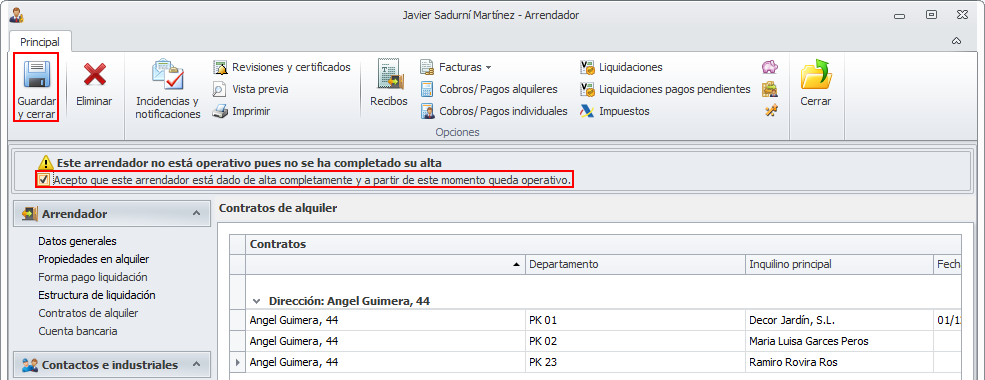This screenshot has width=985, height=380.
Task: Open Estructura de liquidación section
Action: pyautogui.click(x=97, y=295)
